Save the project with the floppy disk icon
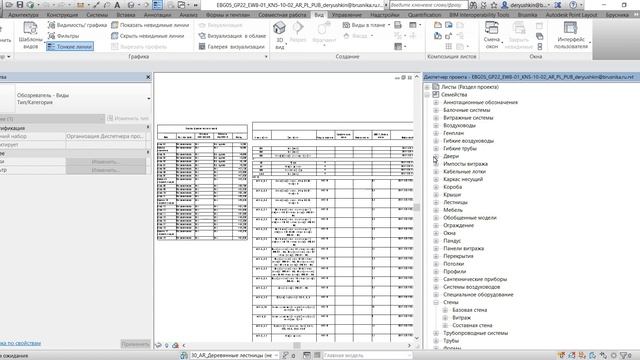Screen dimensions: 640x360 pyautogui.click(x=20, y=5)
